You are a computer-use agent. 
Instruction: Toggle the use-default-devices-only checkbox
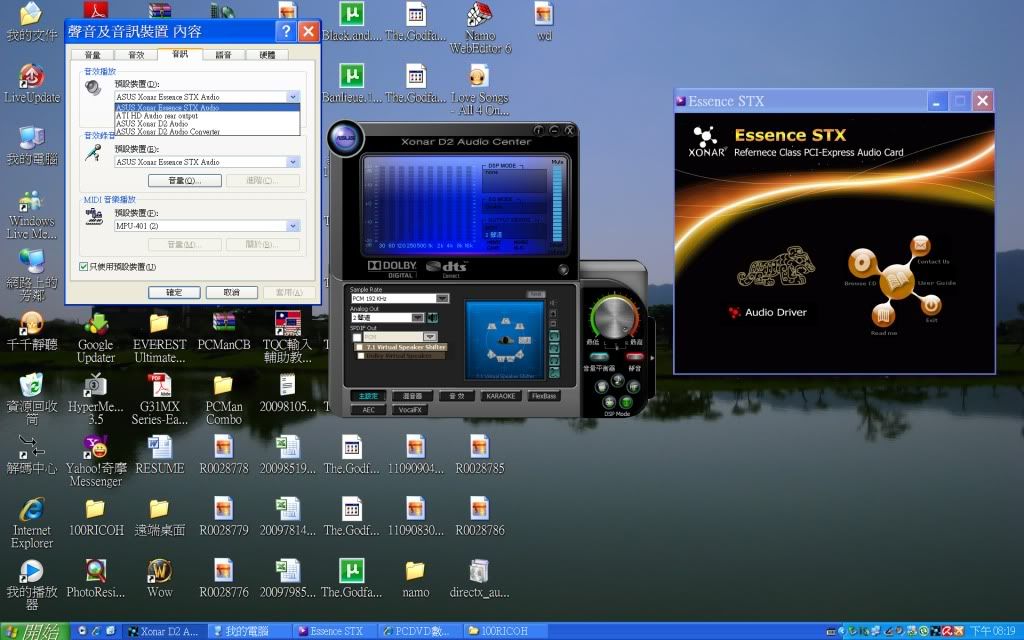(84, 266)
